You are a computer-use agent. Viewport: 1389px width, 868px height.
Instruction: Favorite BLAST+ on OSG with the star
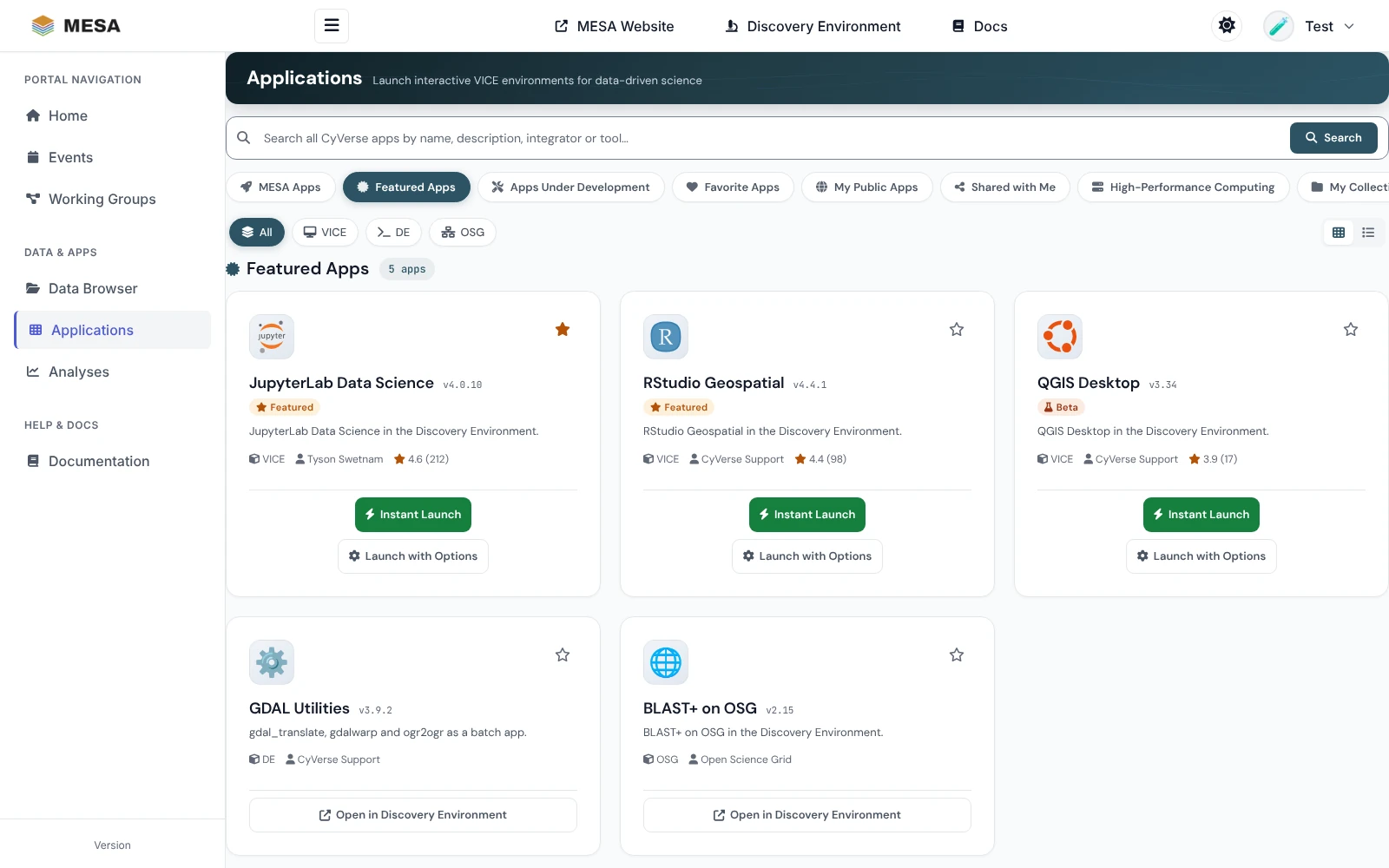tap(957, 654)
